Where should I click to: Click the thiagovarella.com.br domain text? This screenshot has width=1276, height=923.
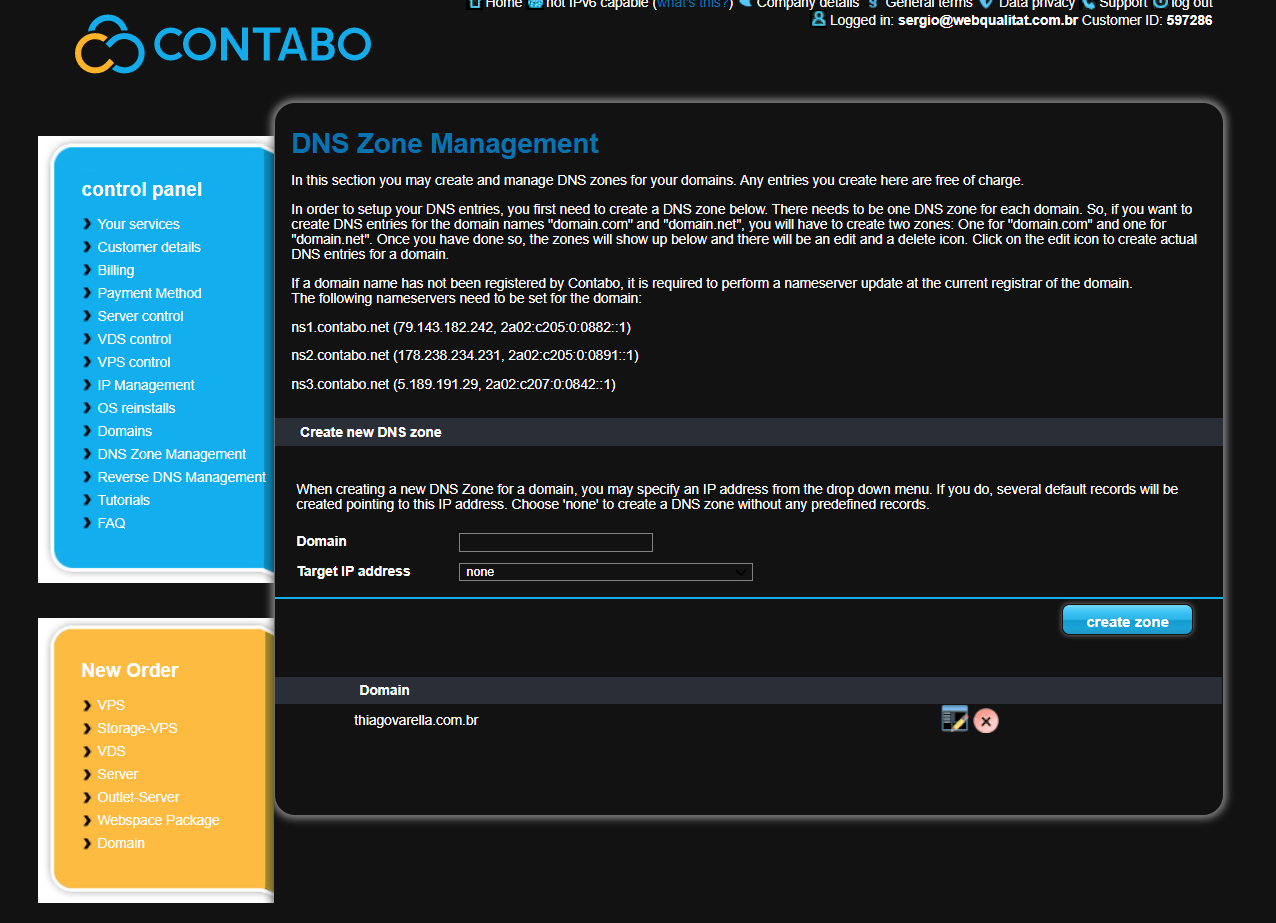coord(416,720)
